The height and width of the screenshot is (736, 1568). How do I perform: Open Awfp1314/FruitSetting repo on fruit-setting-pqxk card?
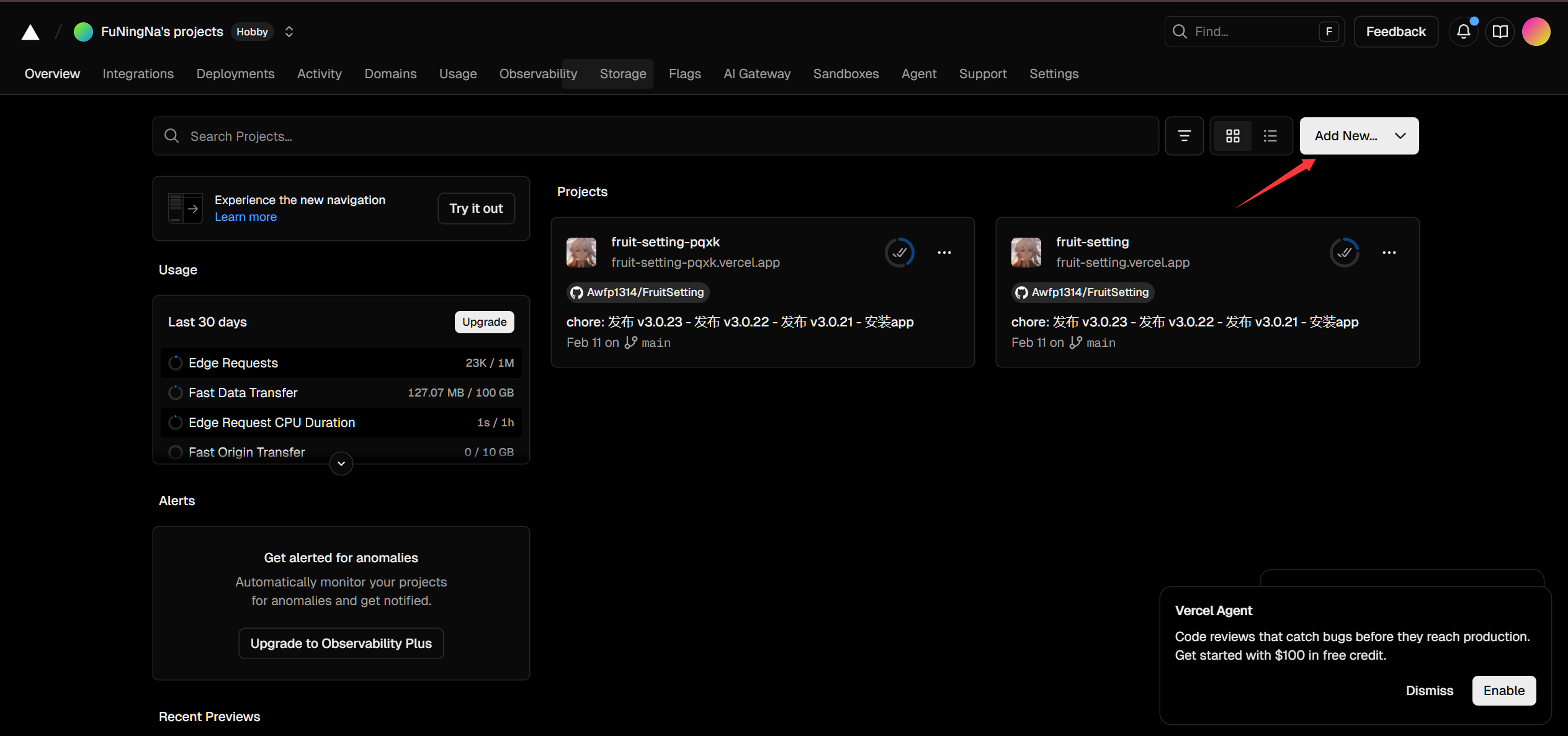pyautogui.click(x=637, y=292)
